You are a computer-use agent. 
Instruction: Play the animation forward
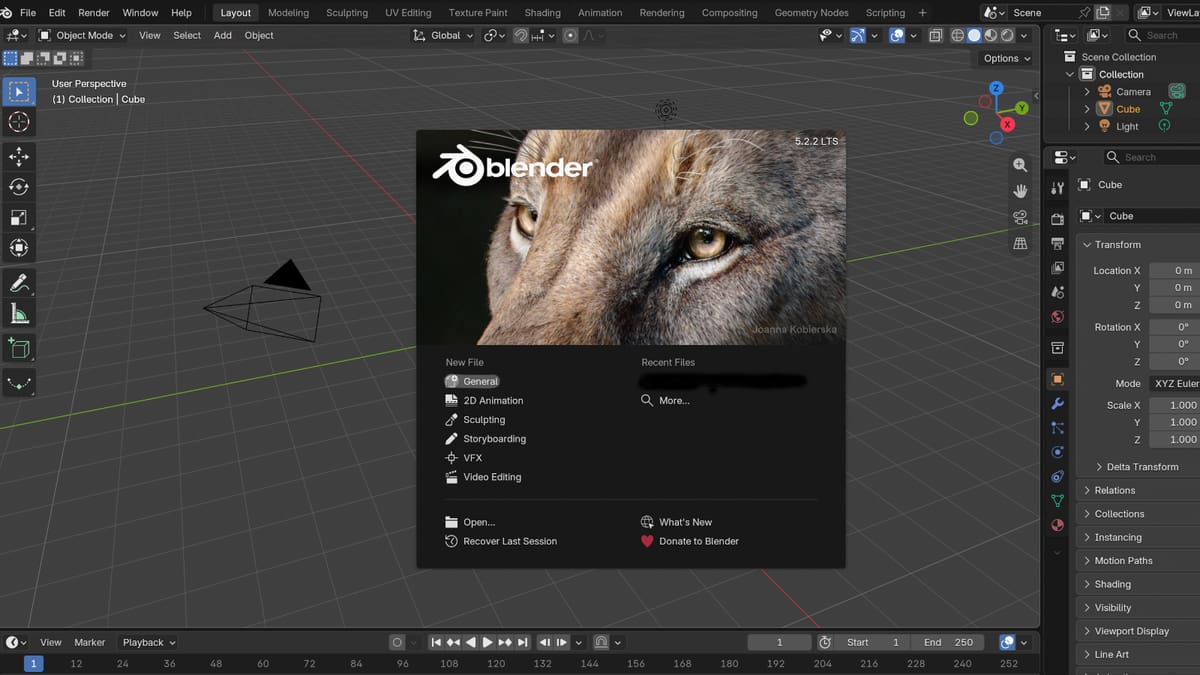[487, 642]
